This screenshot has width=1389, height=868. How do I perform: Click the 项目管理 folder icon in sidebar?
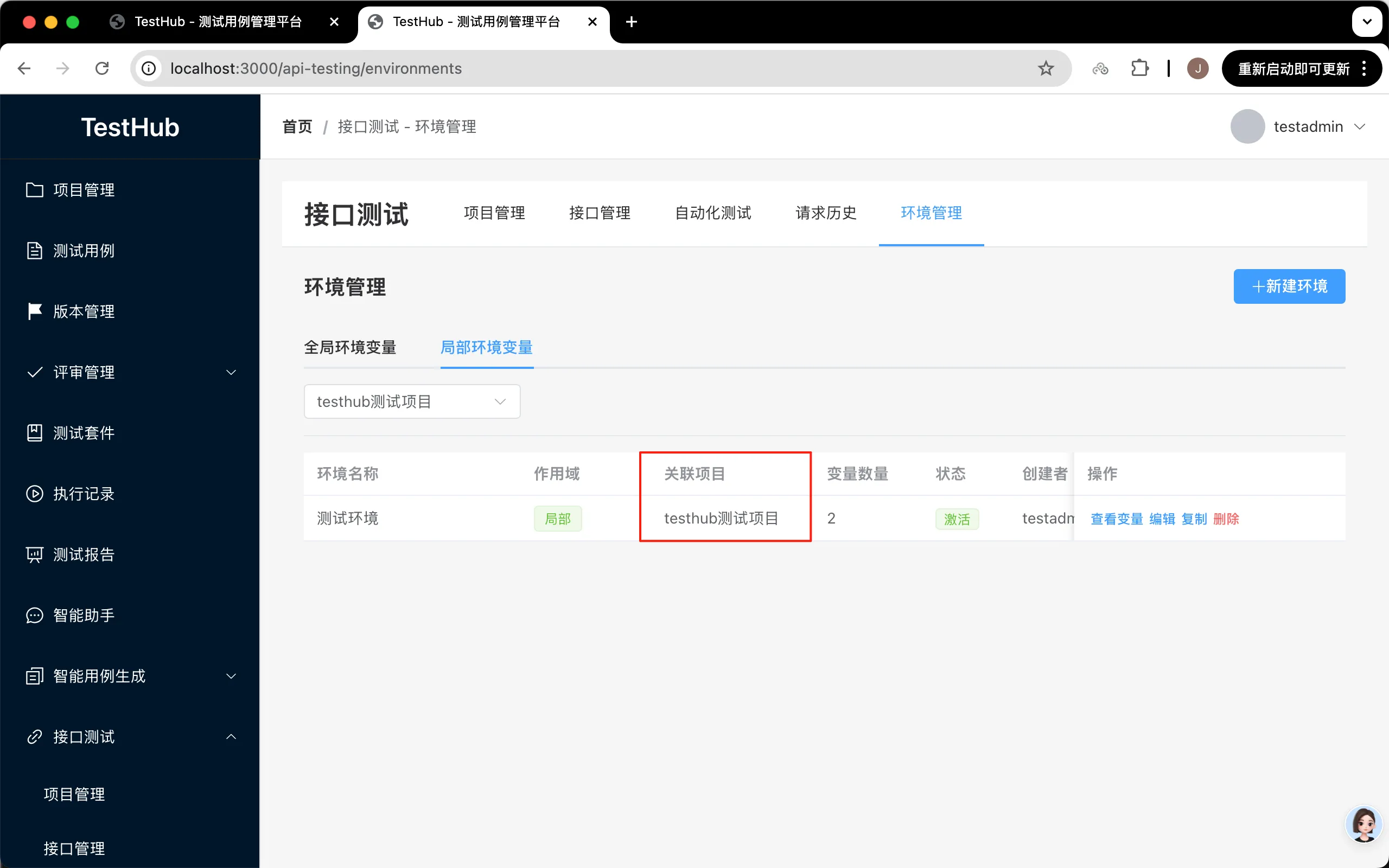34,190
